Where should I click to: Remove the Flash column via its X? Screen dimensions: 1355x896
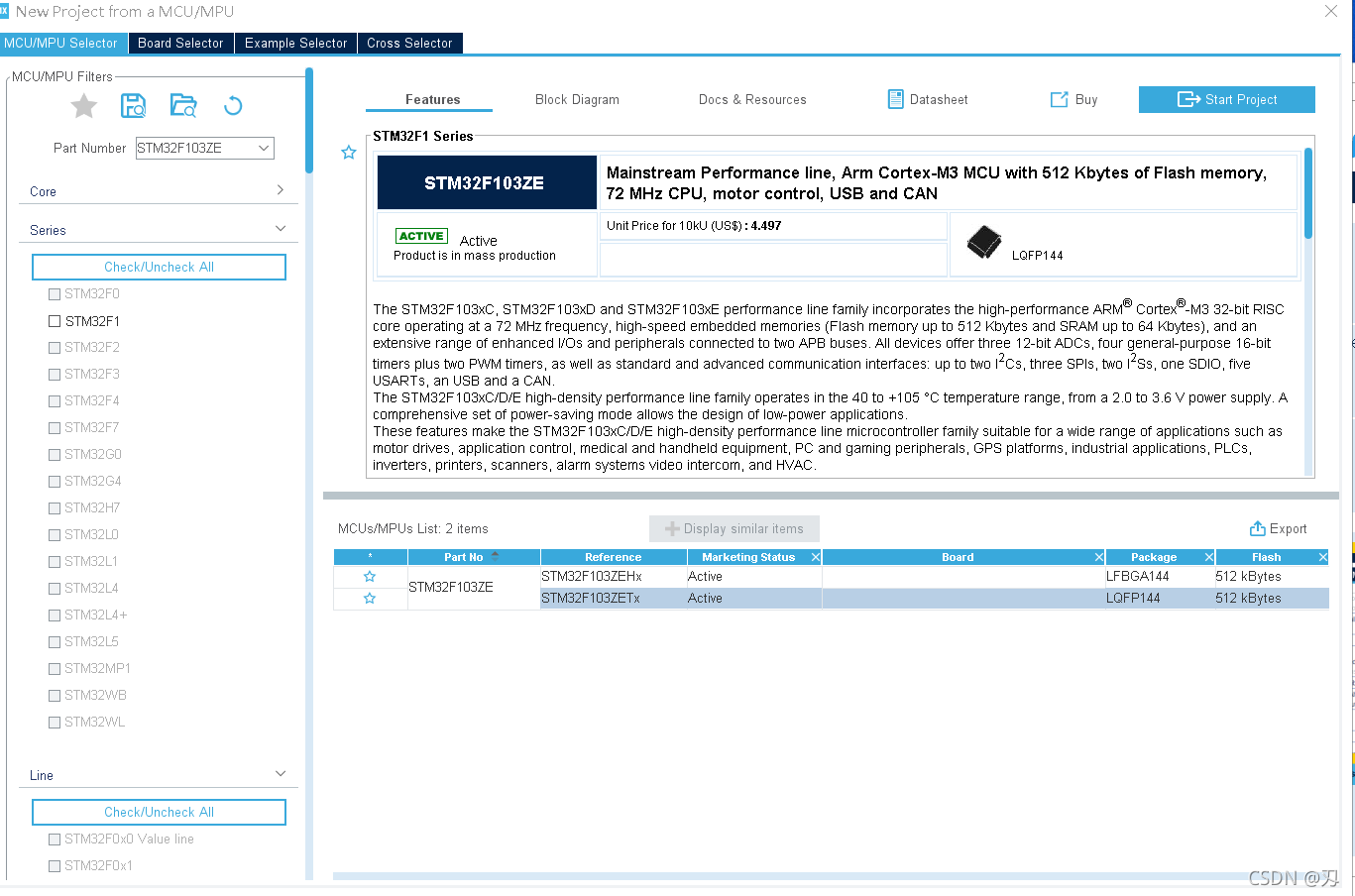coord(1322,557)
